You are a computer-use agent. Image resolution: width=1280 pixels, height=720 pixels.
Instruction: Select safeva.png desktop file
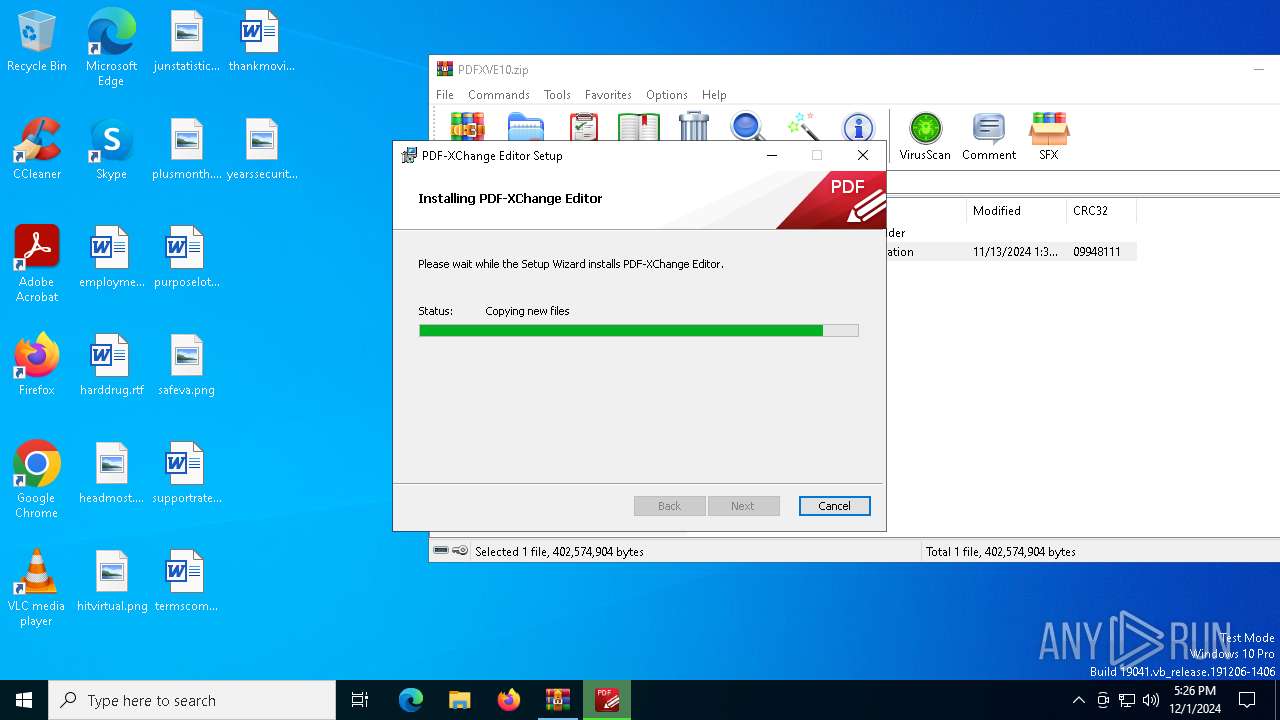coord(186,365)
